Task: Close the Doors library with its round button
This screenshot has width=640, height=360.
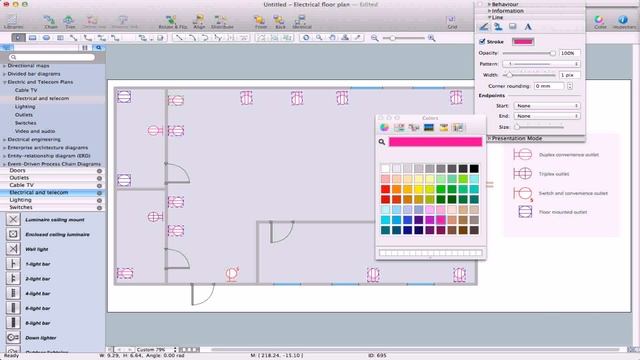Action: click(99, 171)
